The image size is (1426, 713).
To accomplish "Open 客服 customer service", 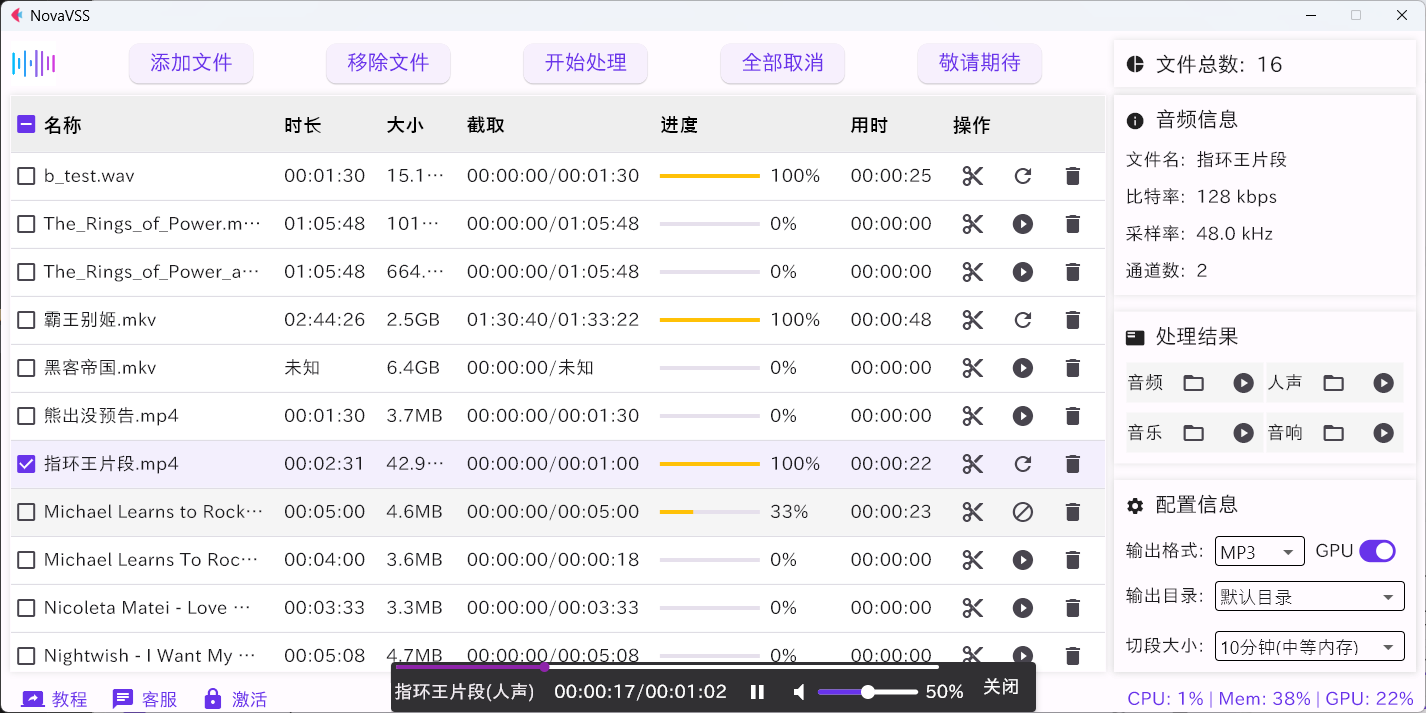I will pos(145,699).
